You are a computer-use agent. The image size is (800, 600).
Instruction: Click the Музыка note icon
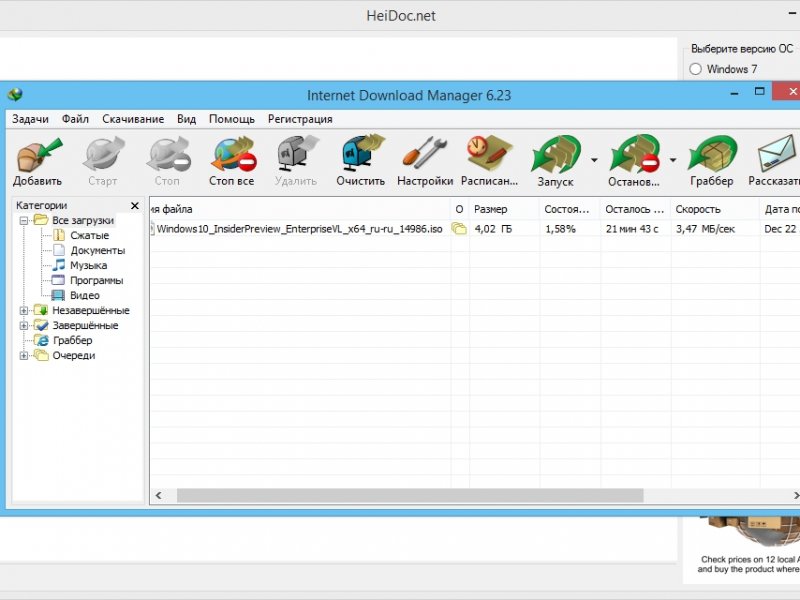(59, 265)
